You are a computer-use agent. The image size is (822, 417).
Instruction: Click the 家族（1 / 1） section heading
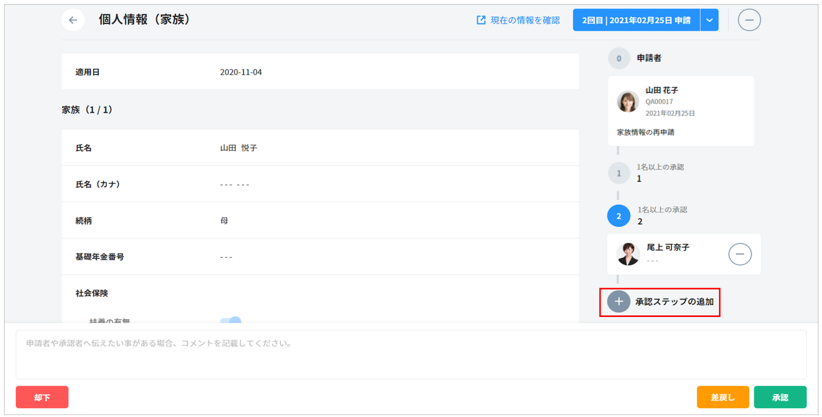coord(87,109)
